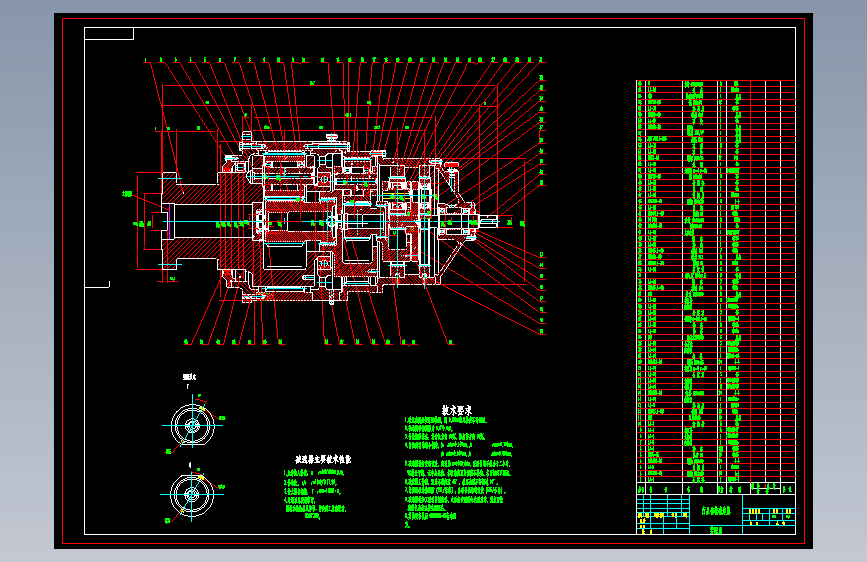Click the drawing name cell in title block
Viewport: 867px width, 562px height.
716,510
